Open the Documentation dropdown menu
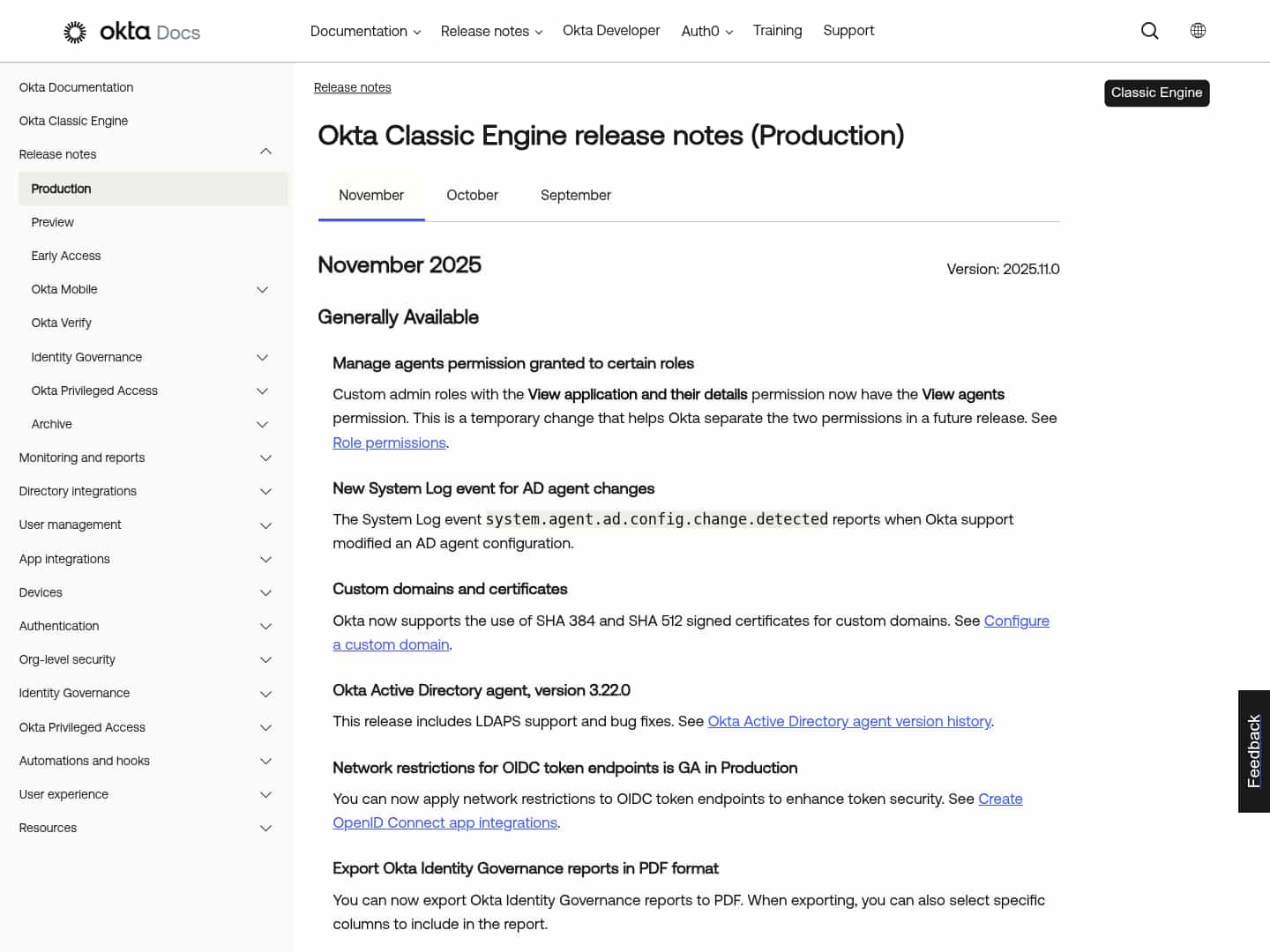 click(x=365, y=31)
